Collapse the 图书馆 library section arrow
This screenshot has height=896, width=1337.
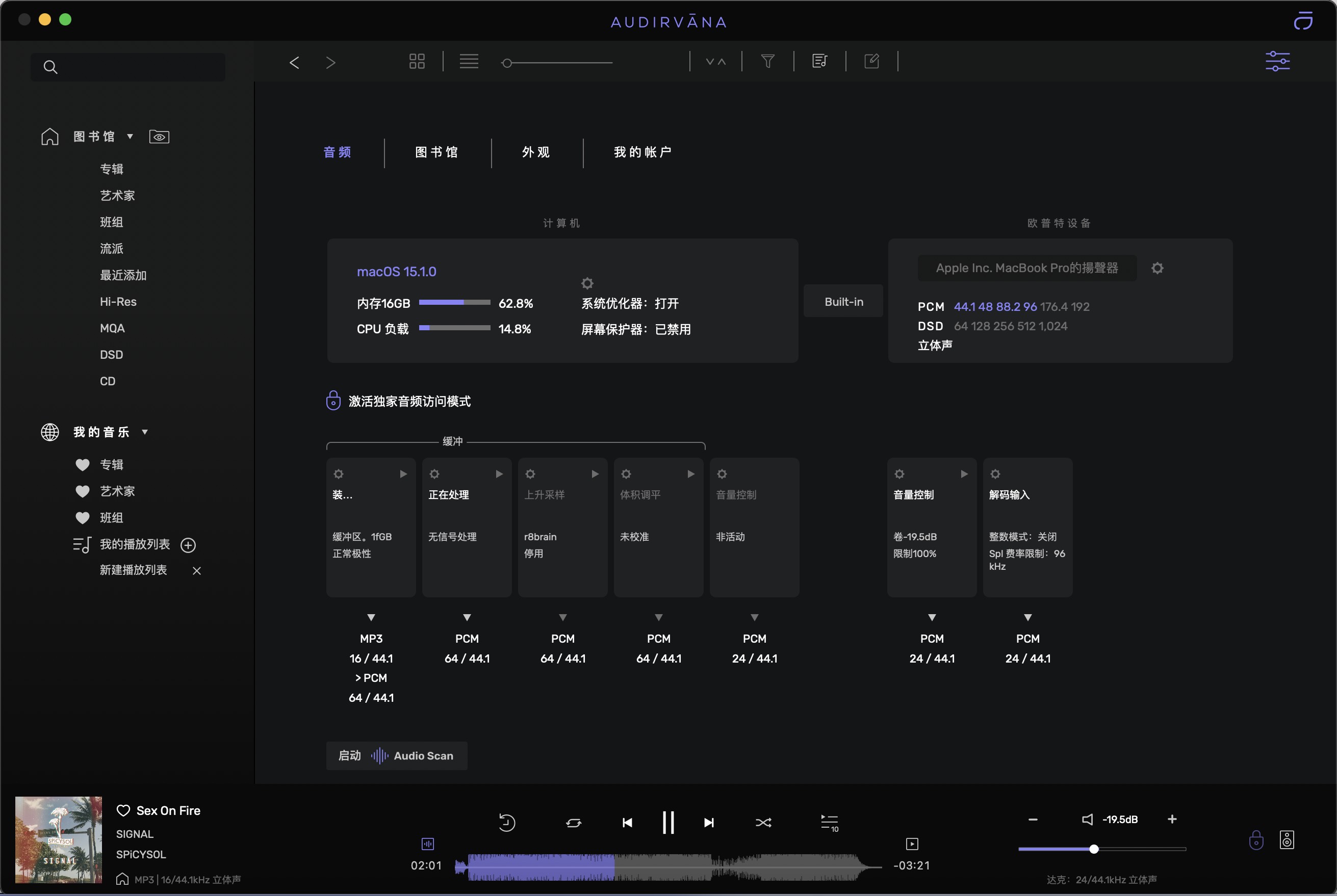coord(130,137)
